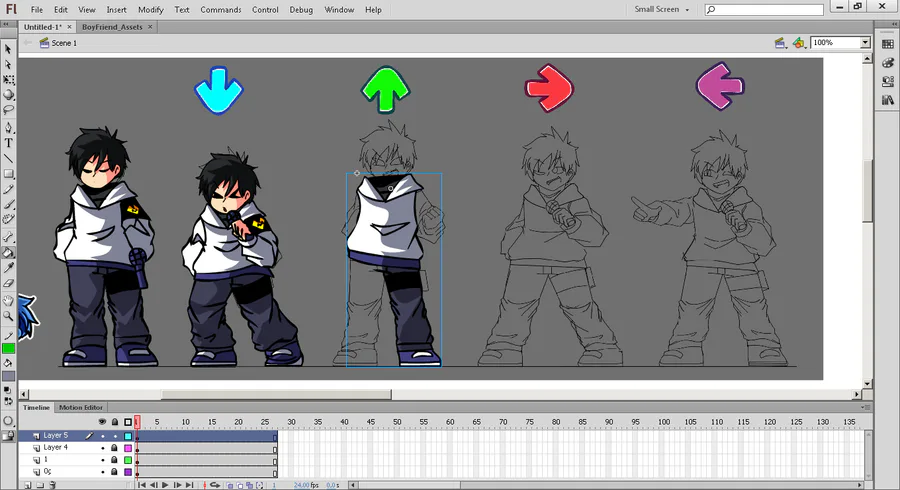Screen dimensions: 900x490
Task: Select the Free Transform tool
Action: (9, 80)
